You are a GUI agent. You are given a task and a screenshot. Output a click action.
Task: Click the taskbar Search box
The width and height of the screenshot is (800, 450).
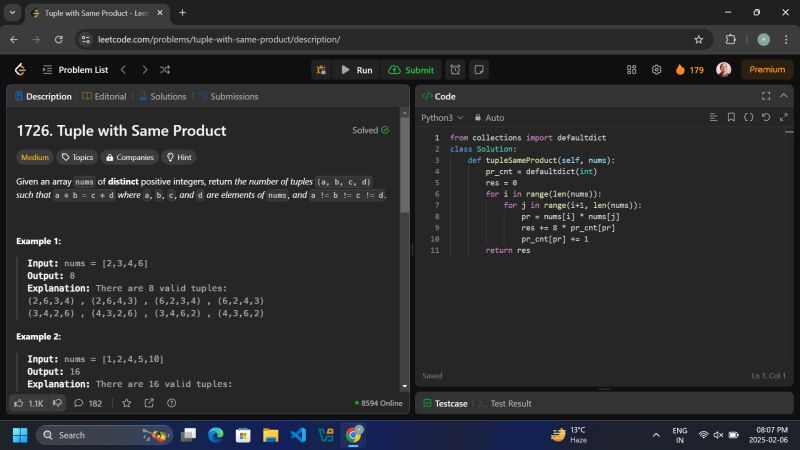pos(105,435)
